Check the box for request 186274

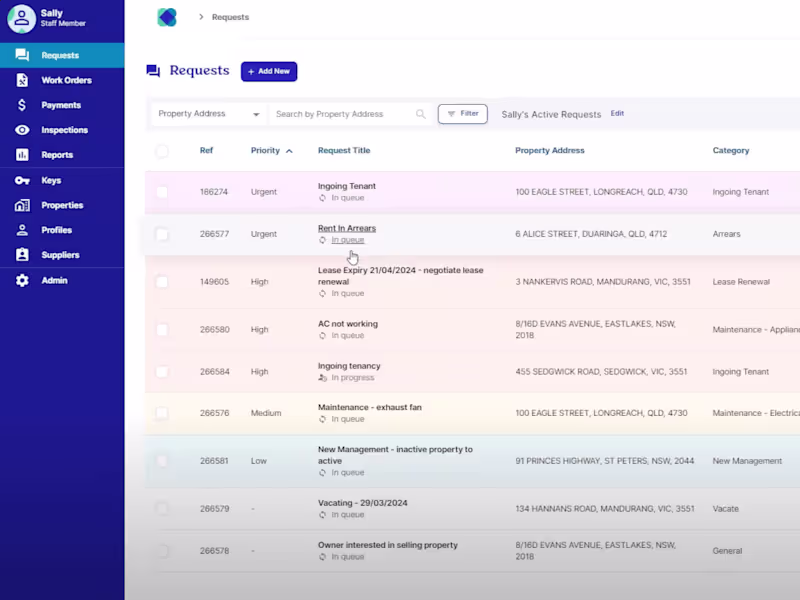click(x=162, y=192)
